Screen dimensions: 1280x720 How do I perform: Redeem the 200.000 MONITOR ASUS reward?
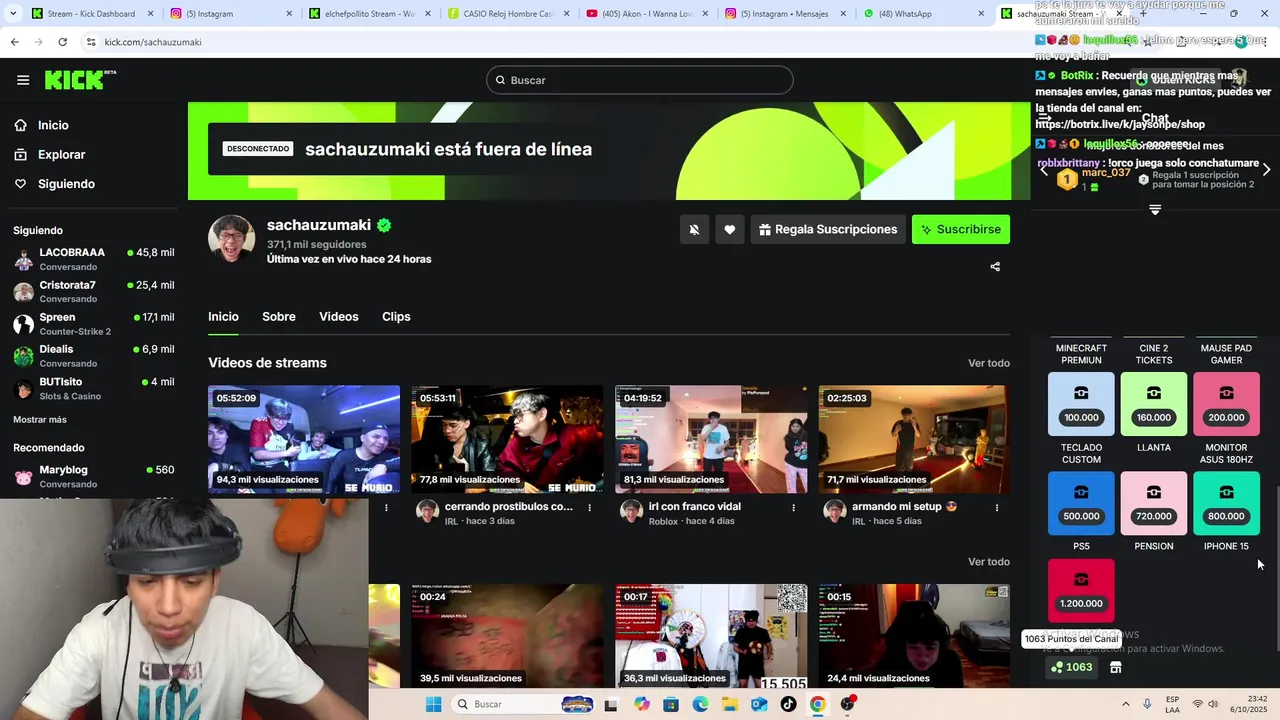click(x=1227, y=404)
